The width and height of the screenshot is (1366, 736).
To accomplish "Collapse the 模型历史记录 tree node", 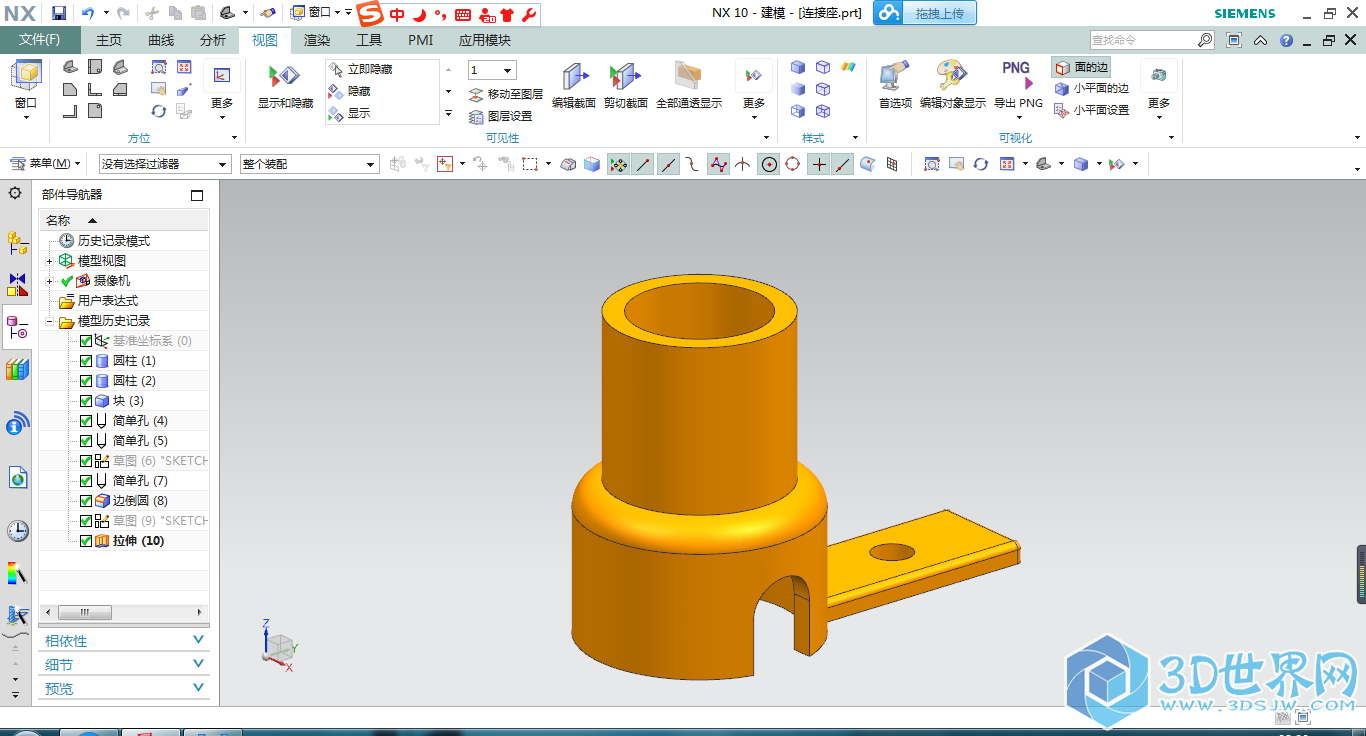I will tap(49, 321).
